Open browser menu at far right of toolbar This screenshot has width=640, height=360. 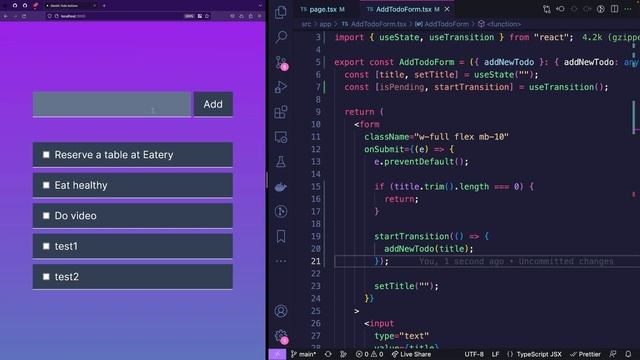coord(260,16)
